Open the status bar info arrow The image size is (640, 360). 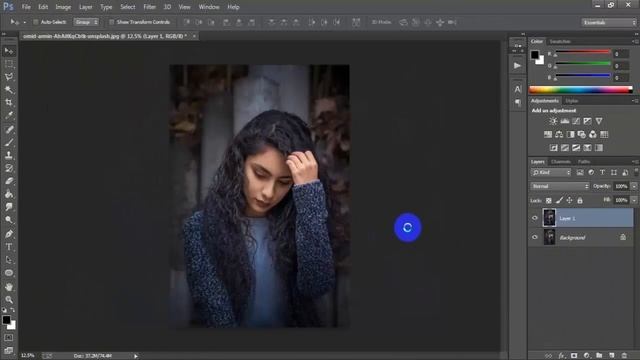click(136, 356)
